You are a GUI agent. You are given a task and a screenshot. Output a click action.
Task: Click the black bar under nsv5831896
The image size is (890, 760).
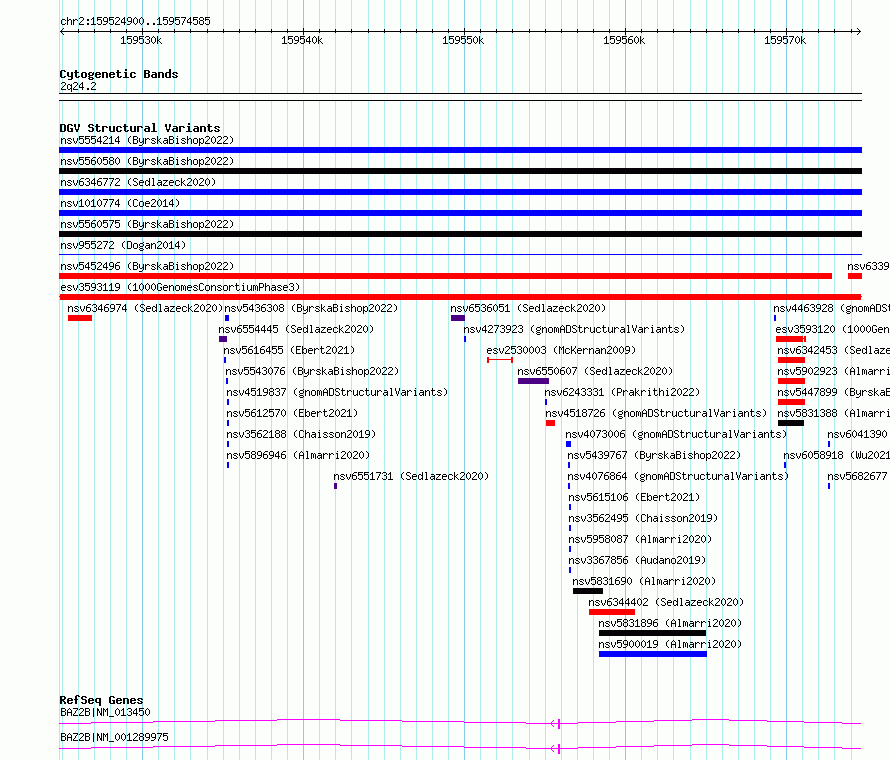point(652,633)
